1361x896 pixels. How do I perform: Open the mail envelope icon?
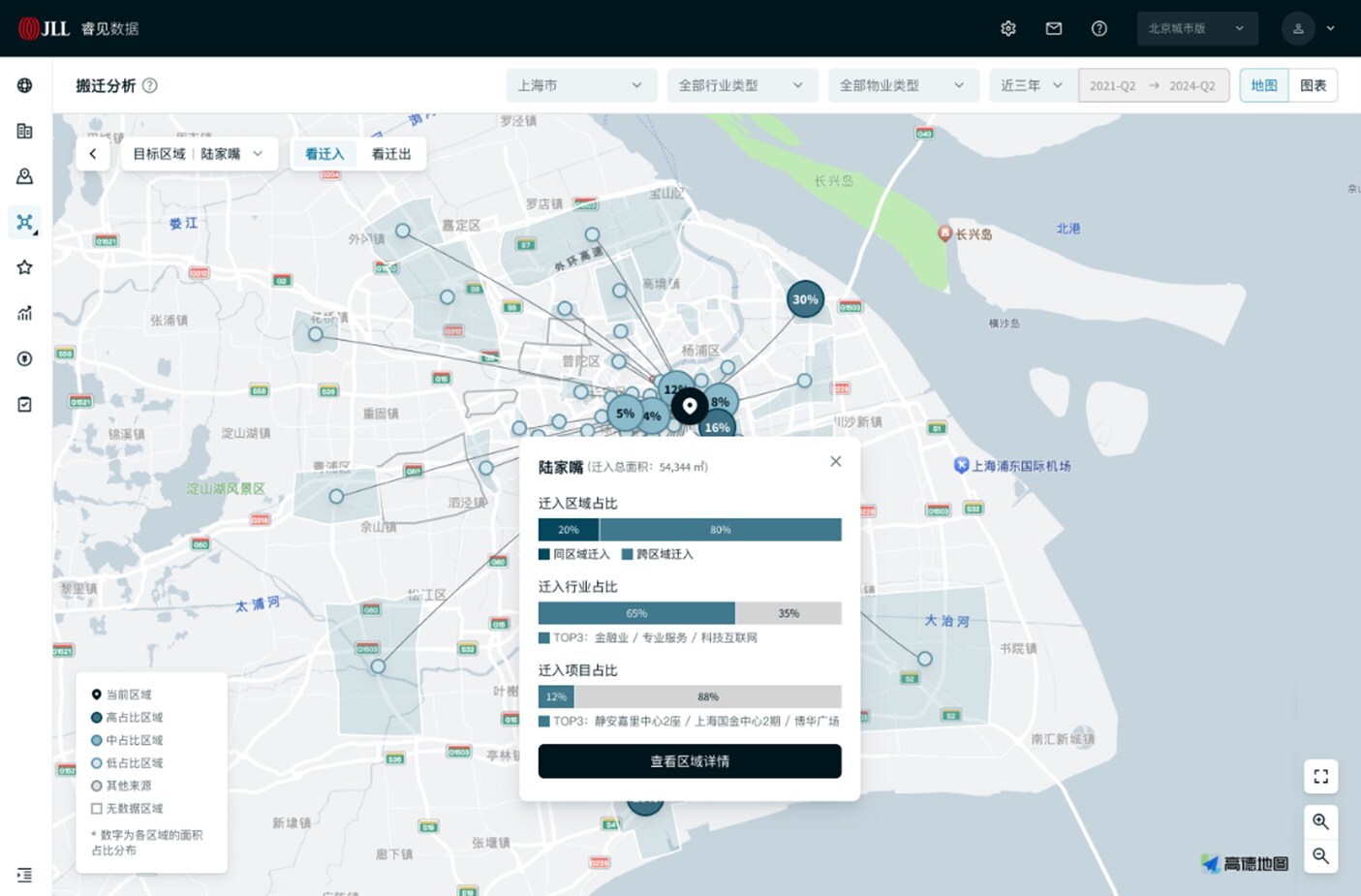coord(1054,28)
